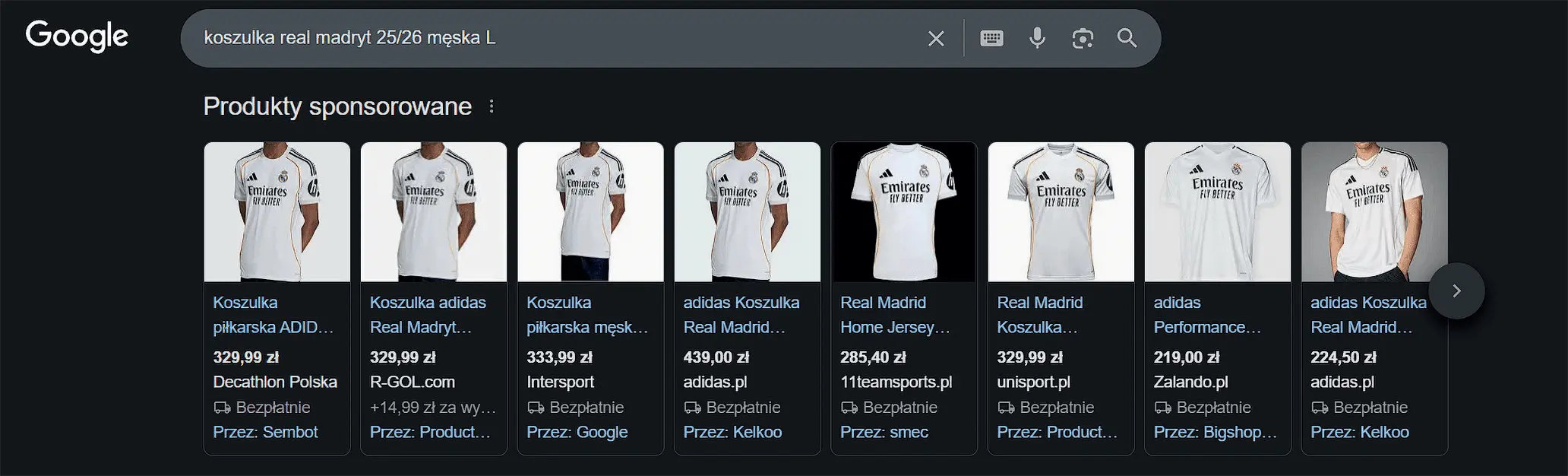Open the on-screen keyboard input tool

[991, 38]
